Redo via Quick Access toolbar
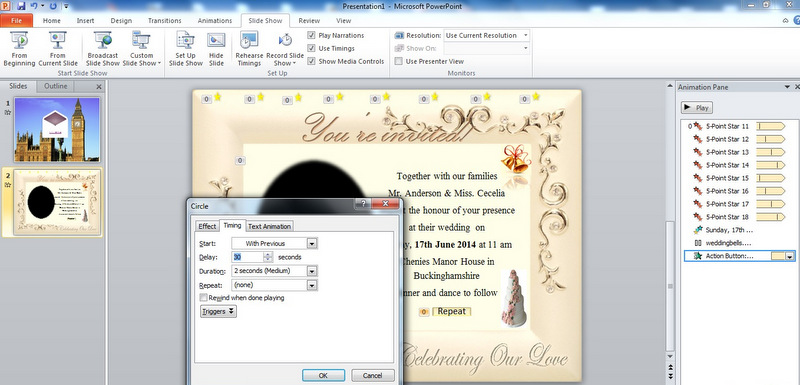 53,6
